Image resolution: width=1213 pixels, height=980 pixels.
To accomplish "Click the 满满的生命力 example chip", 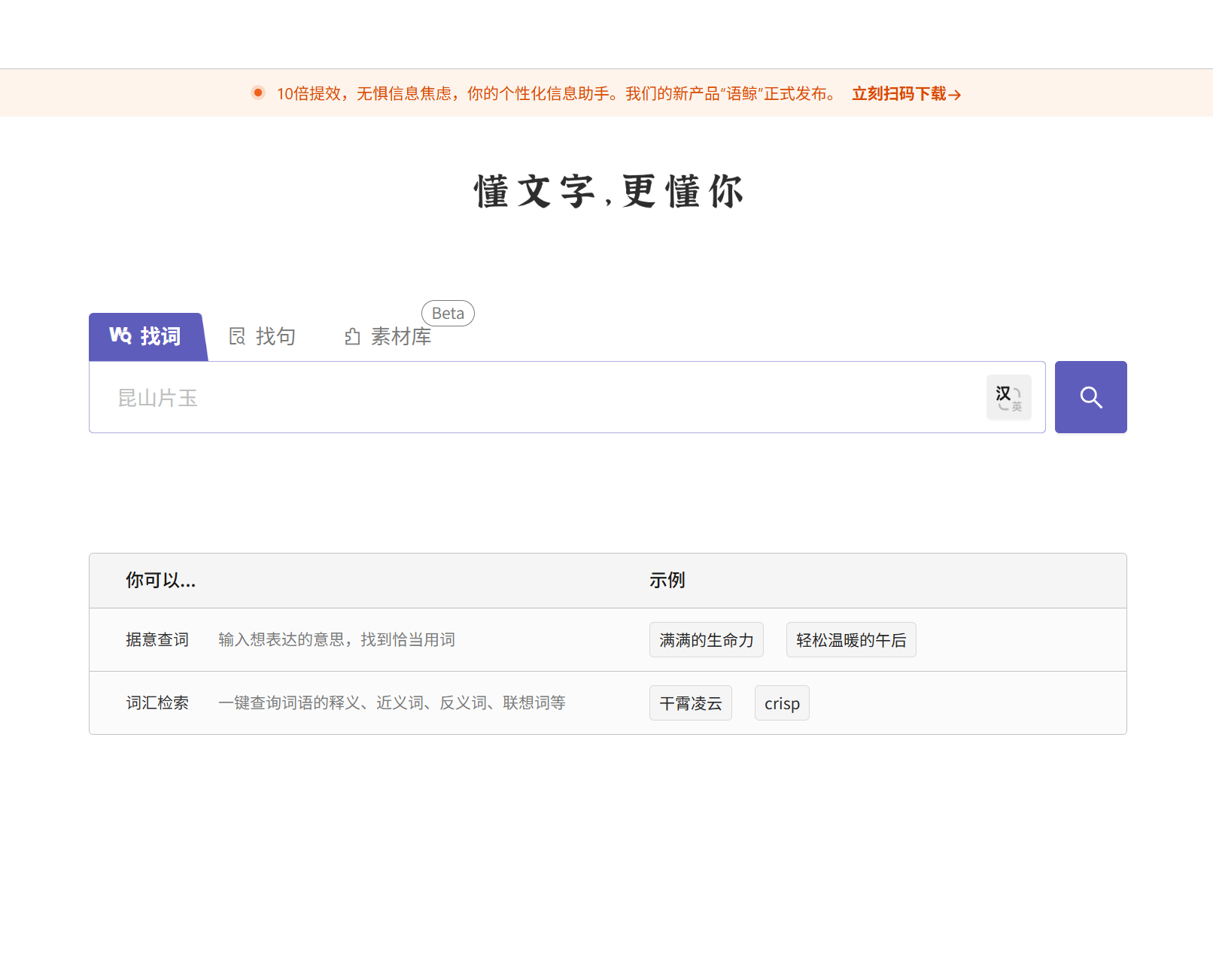I will (706, 639).
